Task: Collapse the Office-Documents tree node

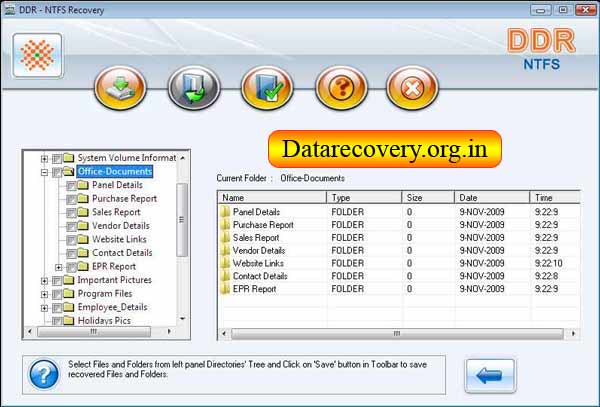Action: coord(44,173)
